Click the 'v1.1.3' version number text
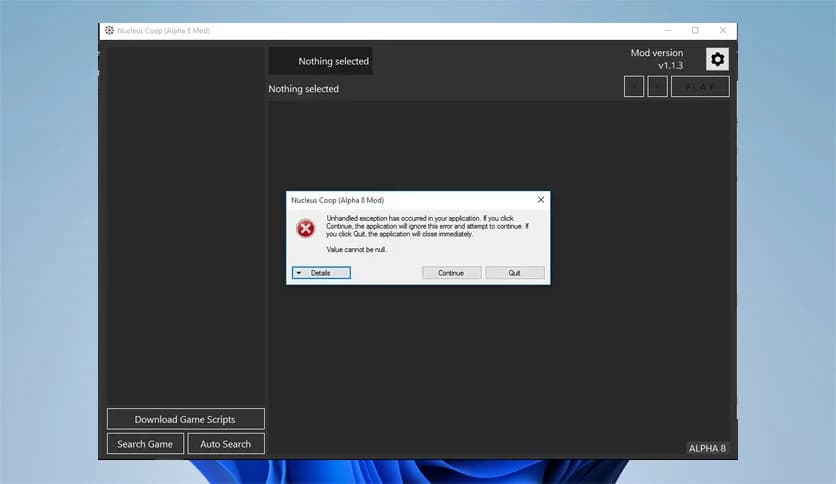836x484 pixels. point(670,66)
